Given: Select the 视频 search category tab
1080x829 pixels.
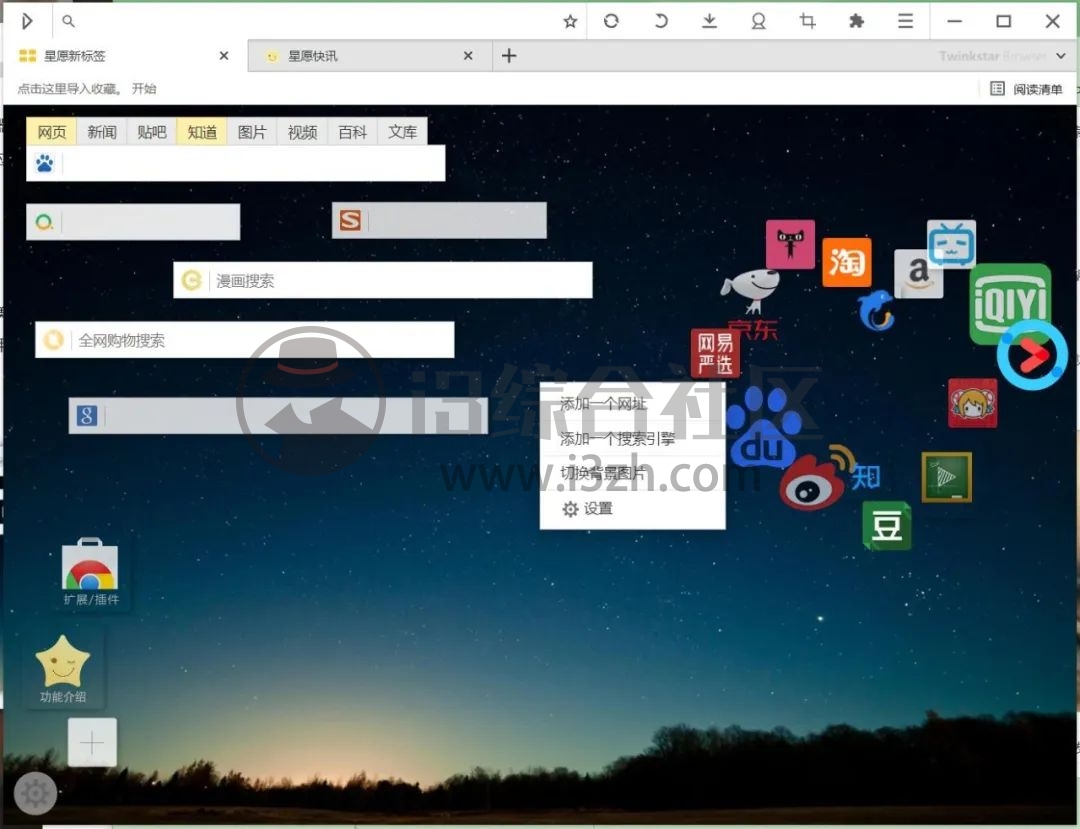Looking at the screenshot, I should [x=302, y=132].
